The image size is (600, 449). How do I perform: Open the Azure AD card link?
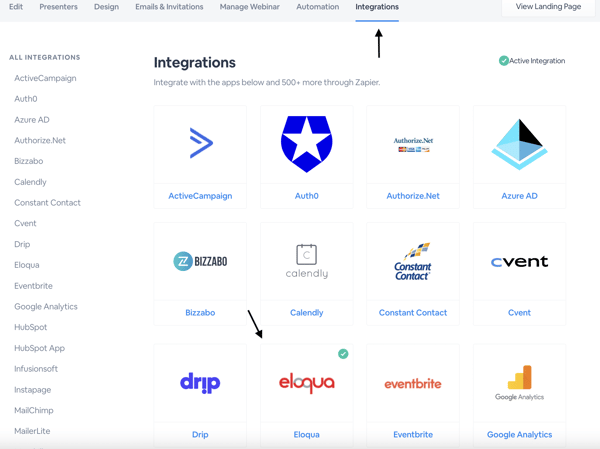coord(519,196)
